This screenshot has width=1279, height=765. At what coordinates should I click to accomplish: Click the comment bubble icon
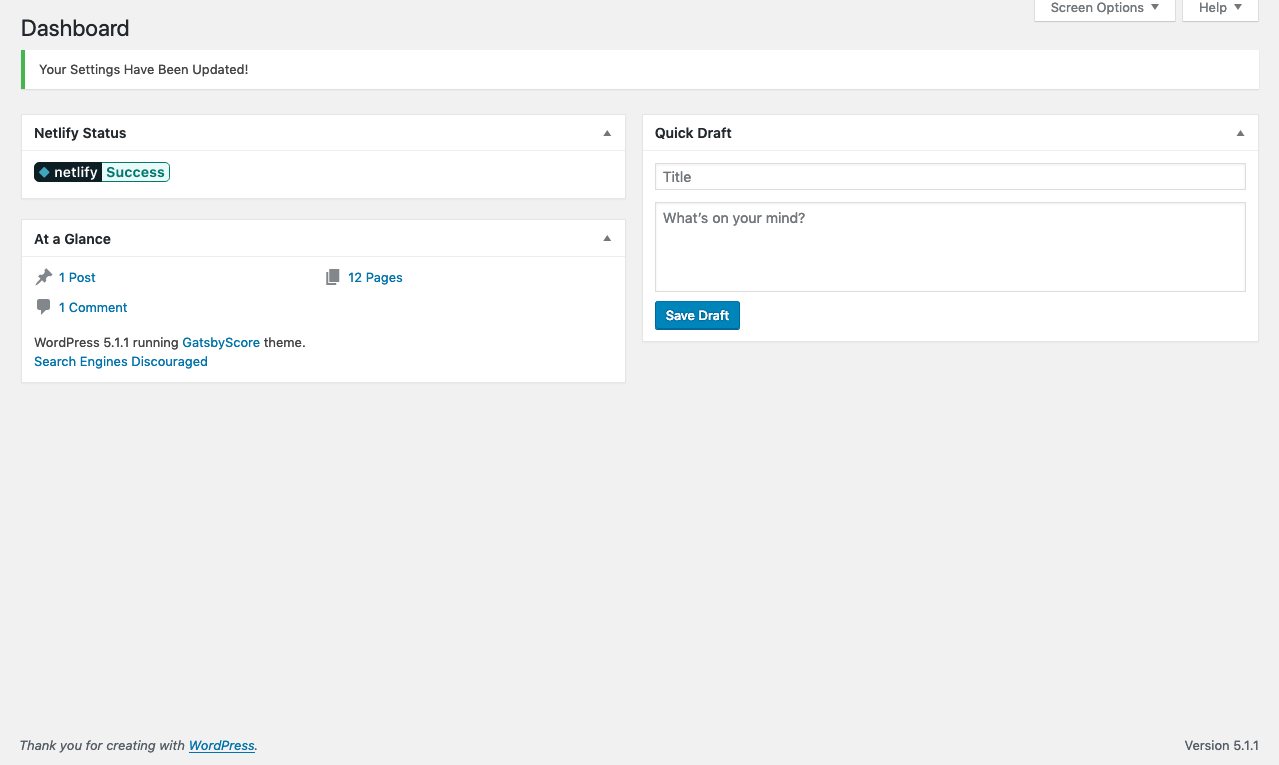[44, 307]
